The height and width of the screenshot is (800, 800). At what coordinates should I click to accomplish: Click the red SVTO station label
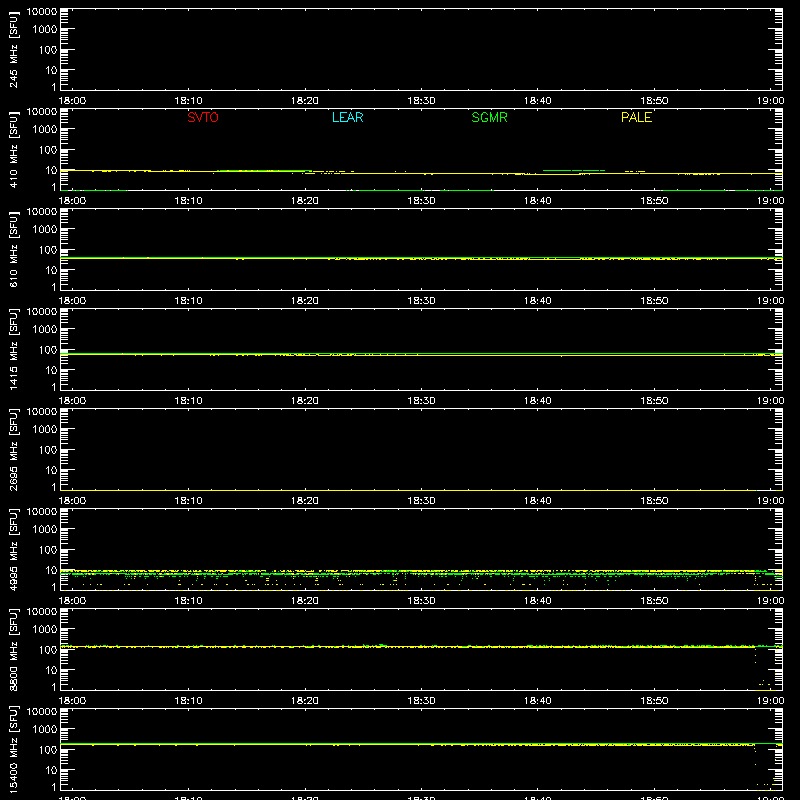[203, 117]
